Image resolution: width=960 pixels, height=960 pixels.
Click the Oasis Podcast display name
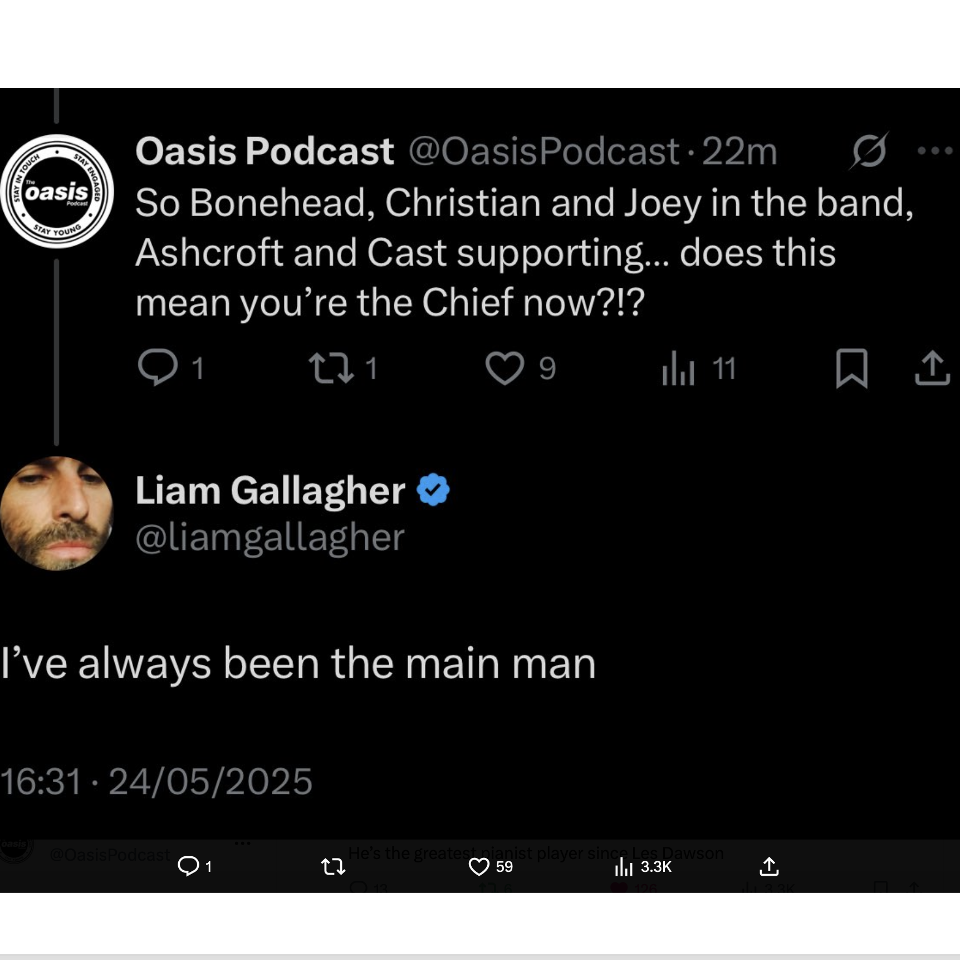[264, 151]
